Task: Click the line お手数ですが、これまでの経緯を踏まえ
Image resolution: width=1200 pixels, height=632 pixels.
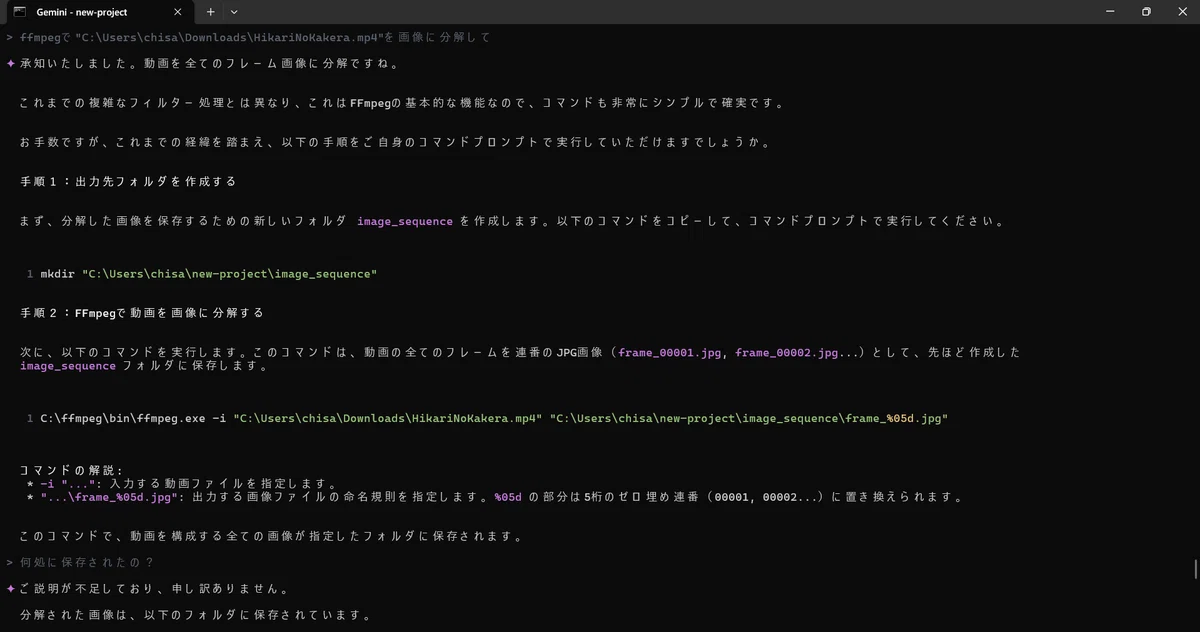Action: click(x=395, y=142)
